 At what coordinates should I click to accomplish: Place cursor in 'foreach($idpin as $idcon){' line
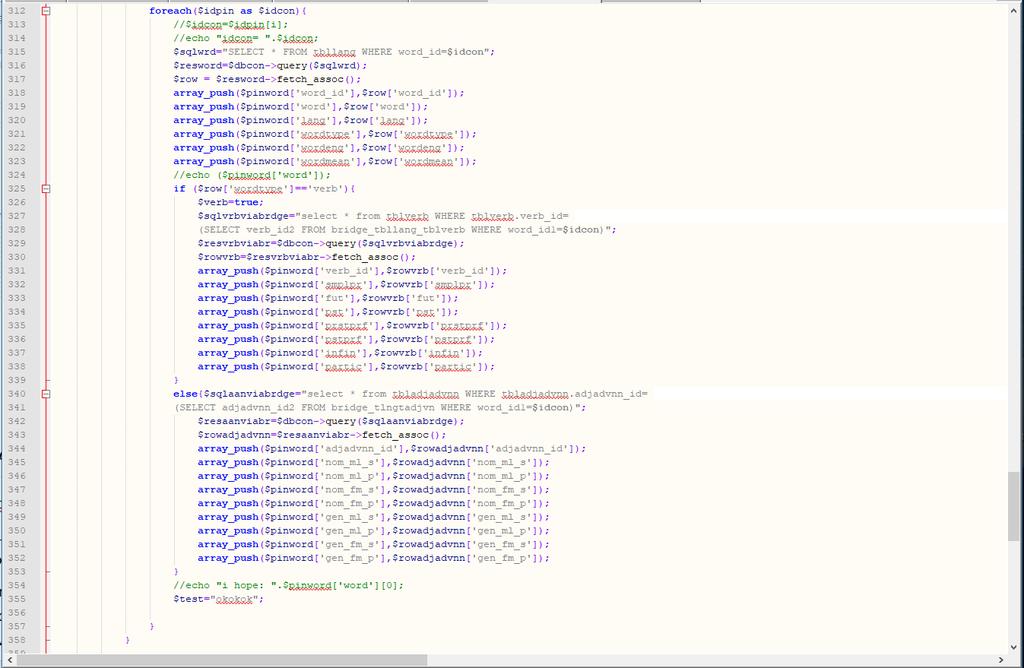click(228, 11)
